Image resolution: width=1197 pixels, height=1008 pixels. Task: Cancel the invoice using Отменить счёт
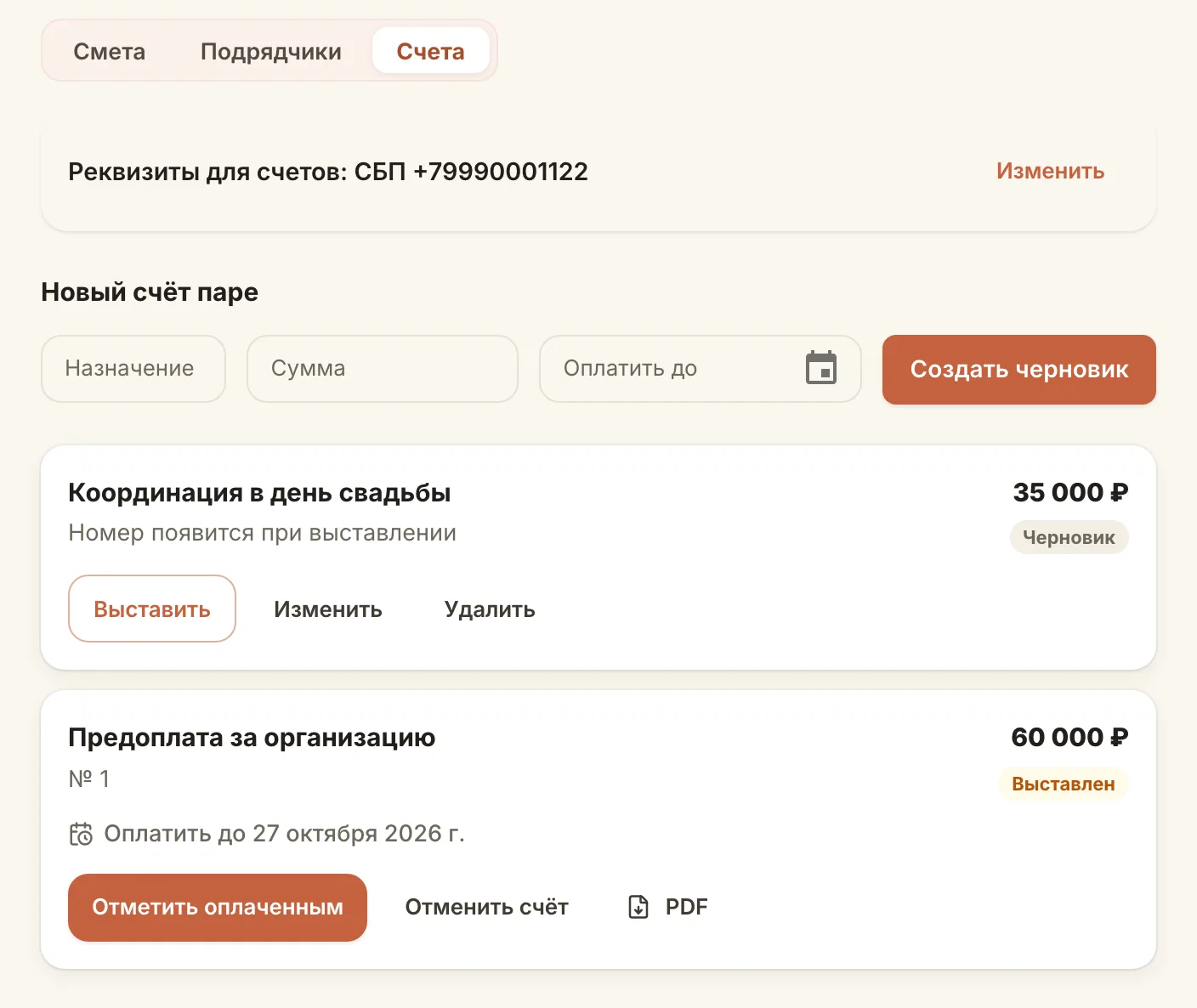[x=487, y=907]
